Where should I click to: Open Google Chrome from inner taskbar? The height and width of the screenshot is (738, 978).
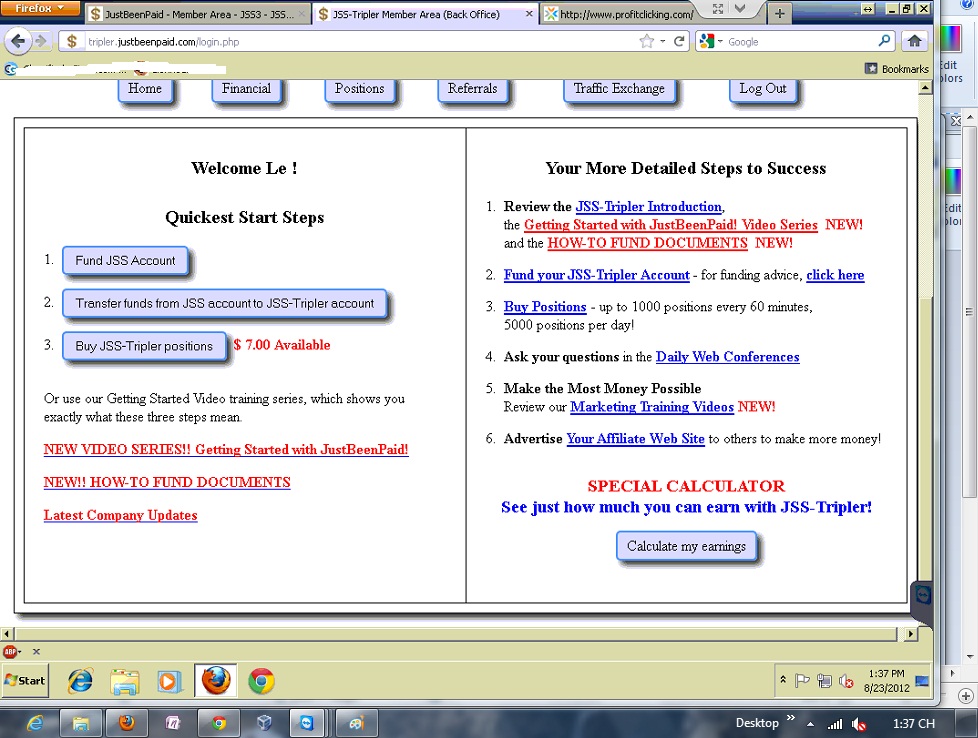[x=261, y=681]
